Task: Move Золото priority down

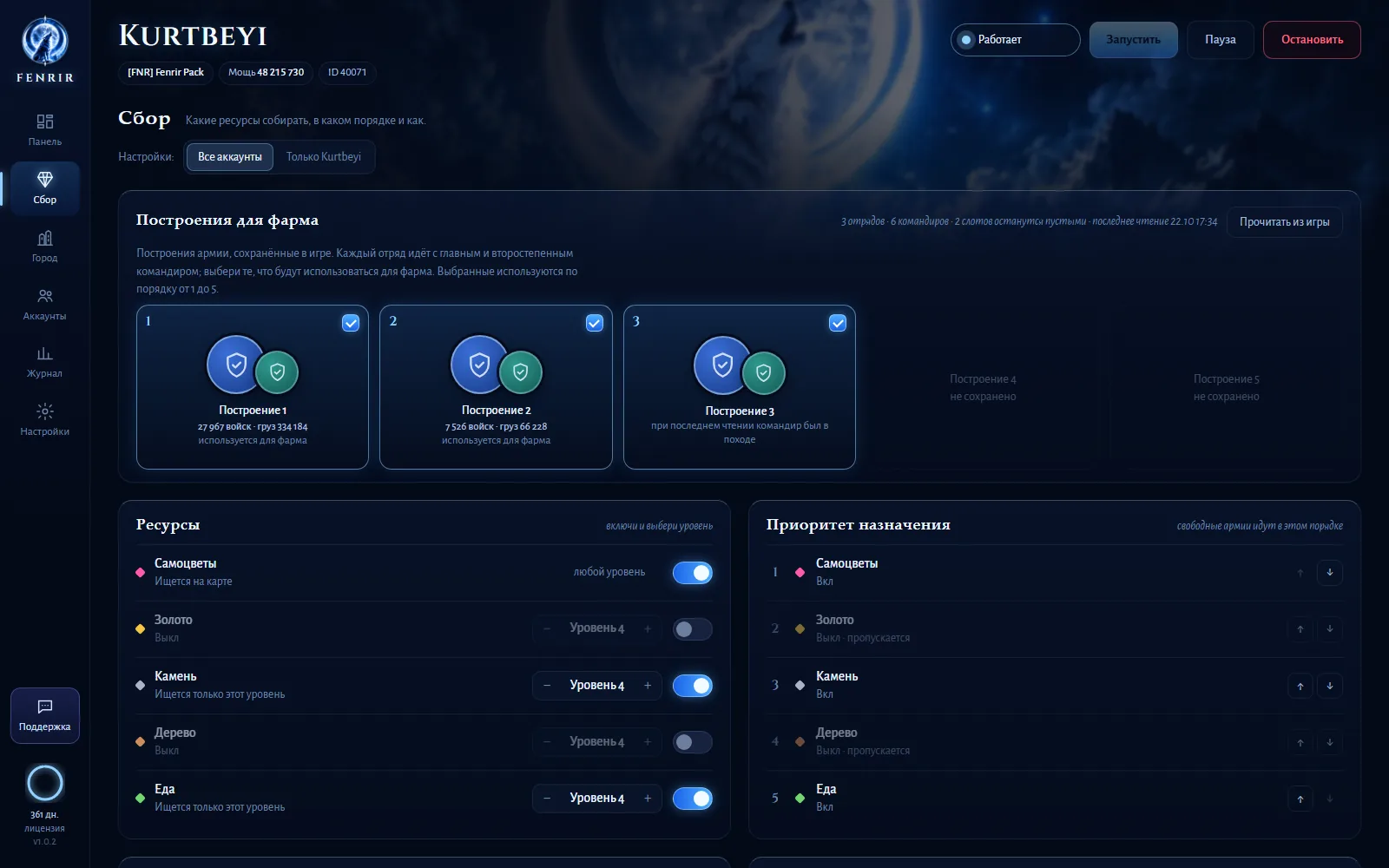Action: point(1329,628)
